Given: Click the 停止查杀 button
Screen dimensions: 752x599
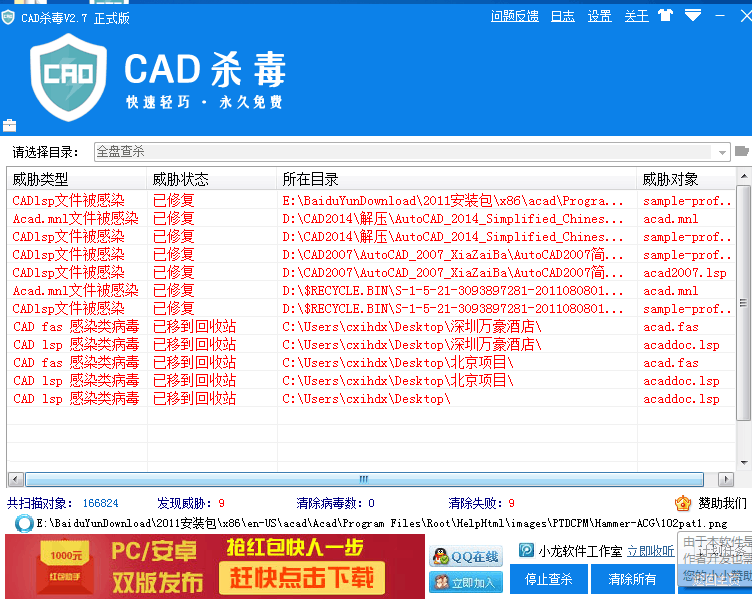Looking at the screenshot, I should (x=549, y=579).
